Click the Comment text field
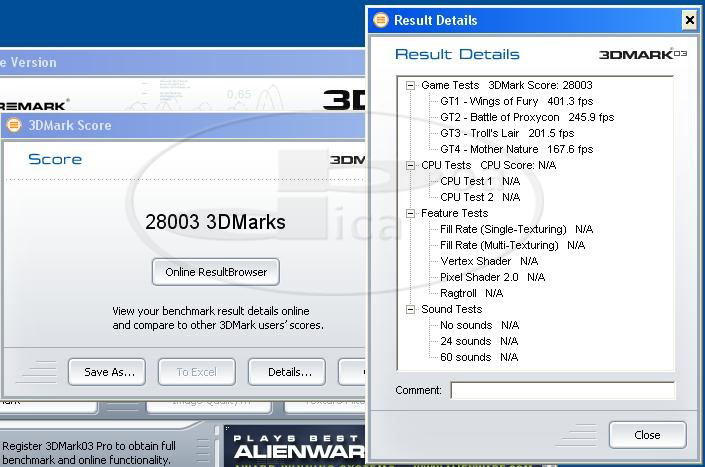This screenshot has width=705, height=467. tap(562, 390)
